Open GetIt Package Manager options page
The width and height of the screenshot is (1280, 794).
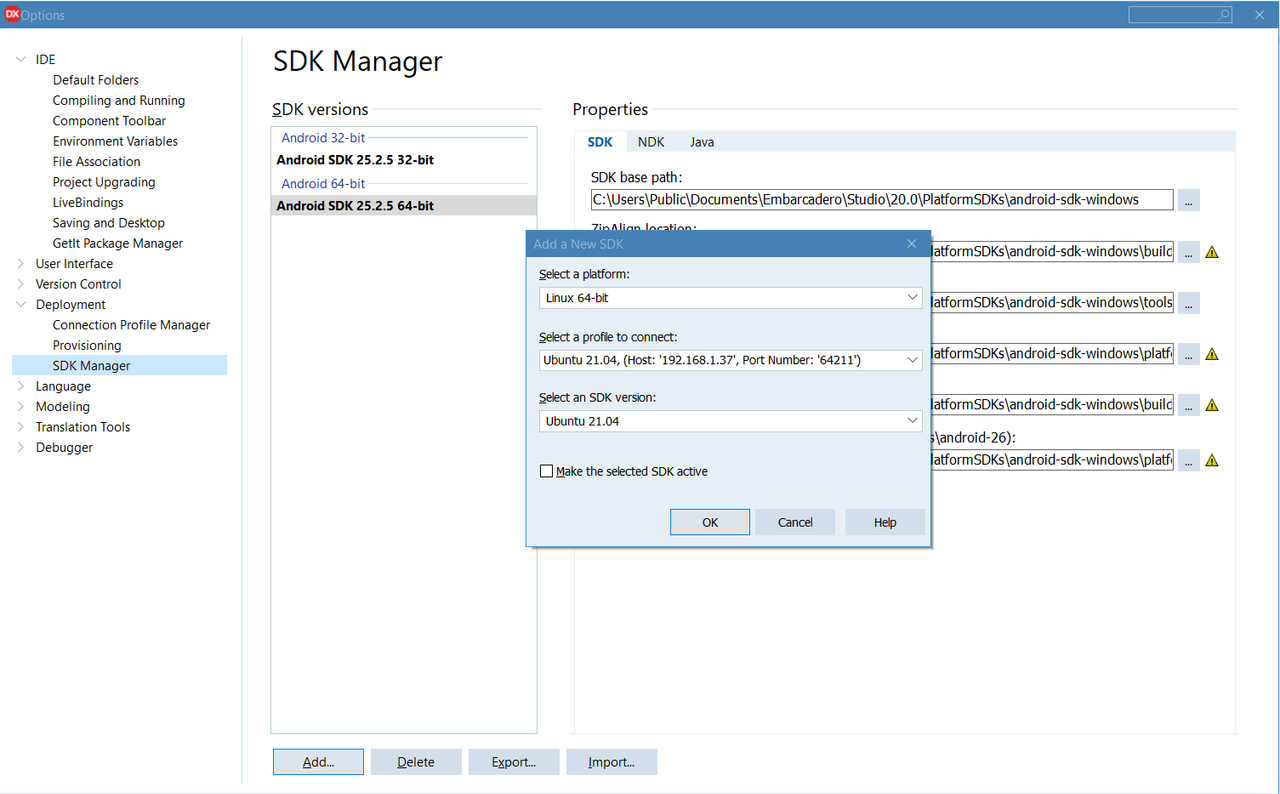click(118, 244)
